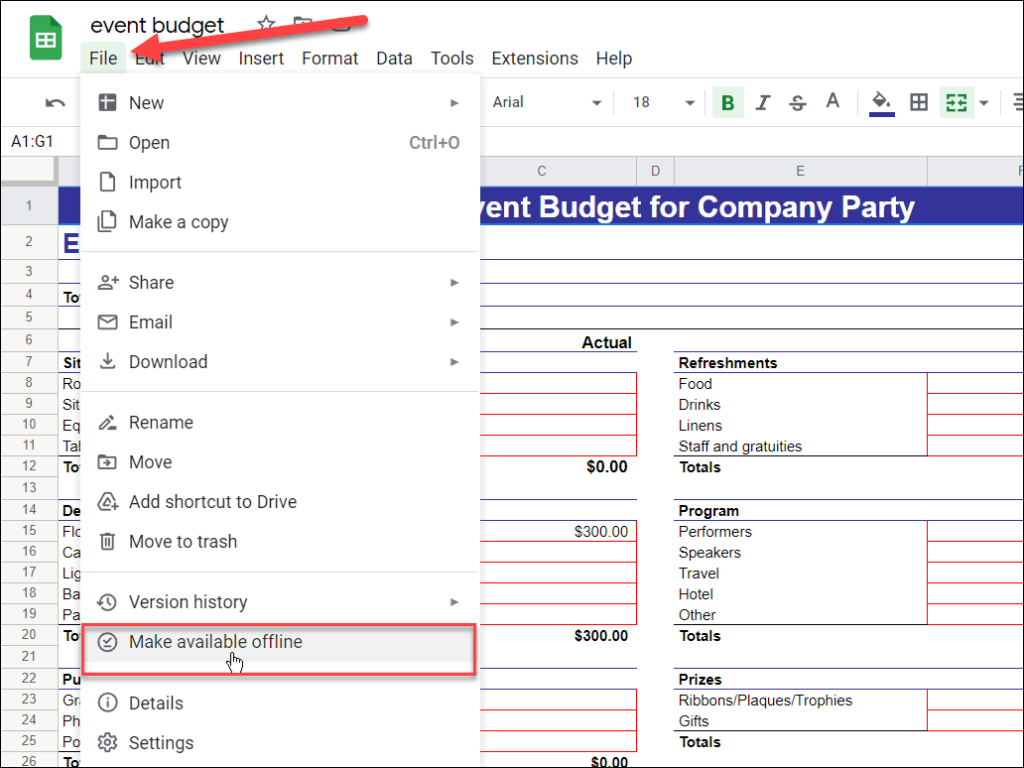
Task: Open the text color tool
Action: click(832, 101)
